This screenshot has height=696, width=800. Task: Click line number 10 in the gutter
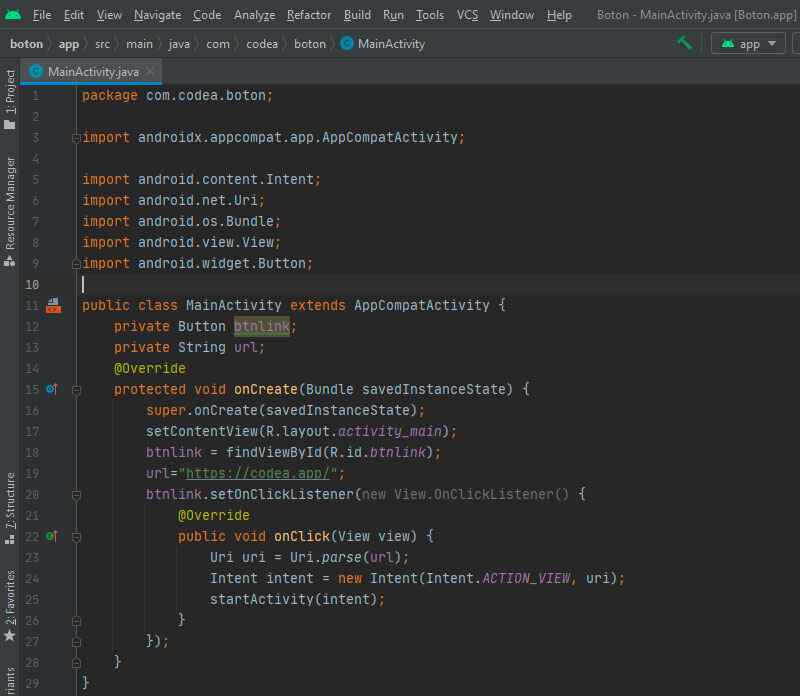click(x=33, y=284)
